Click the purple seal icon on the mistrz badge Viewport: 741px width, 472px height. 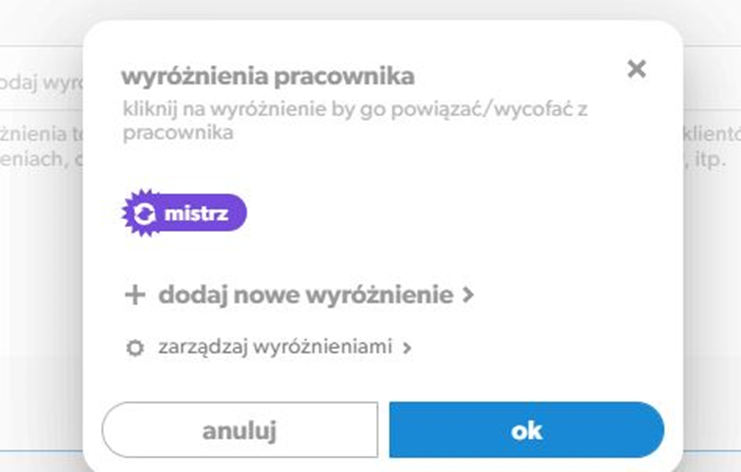(x=143, y=213)
